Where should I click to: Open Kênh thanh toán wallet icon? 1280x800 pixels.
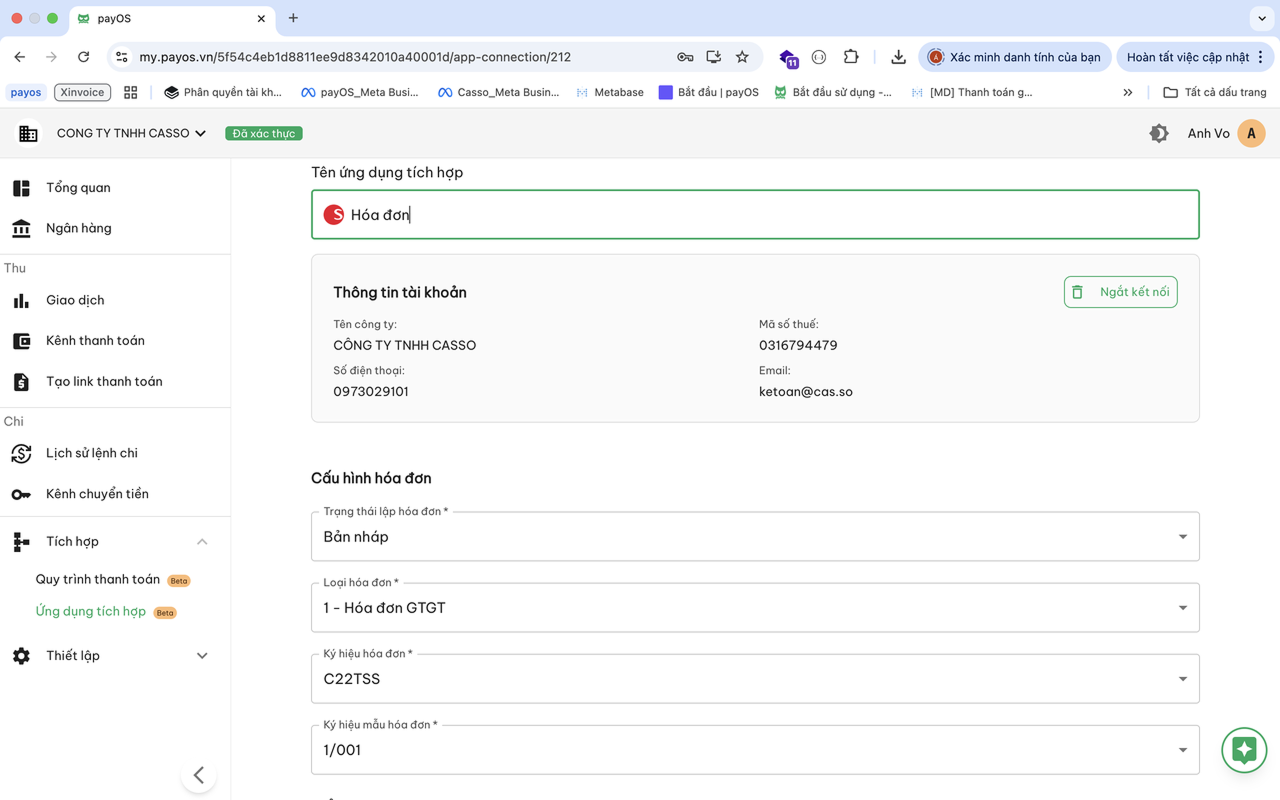pos(21,341)
